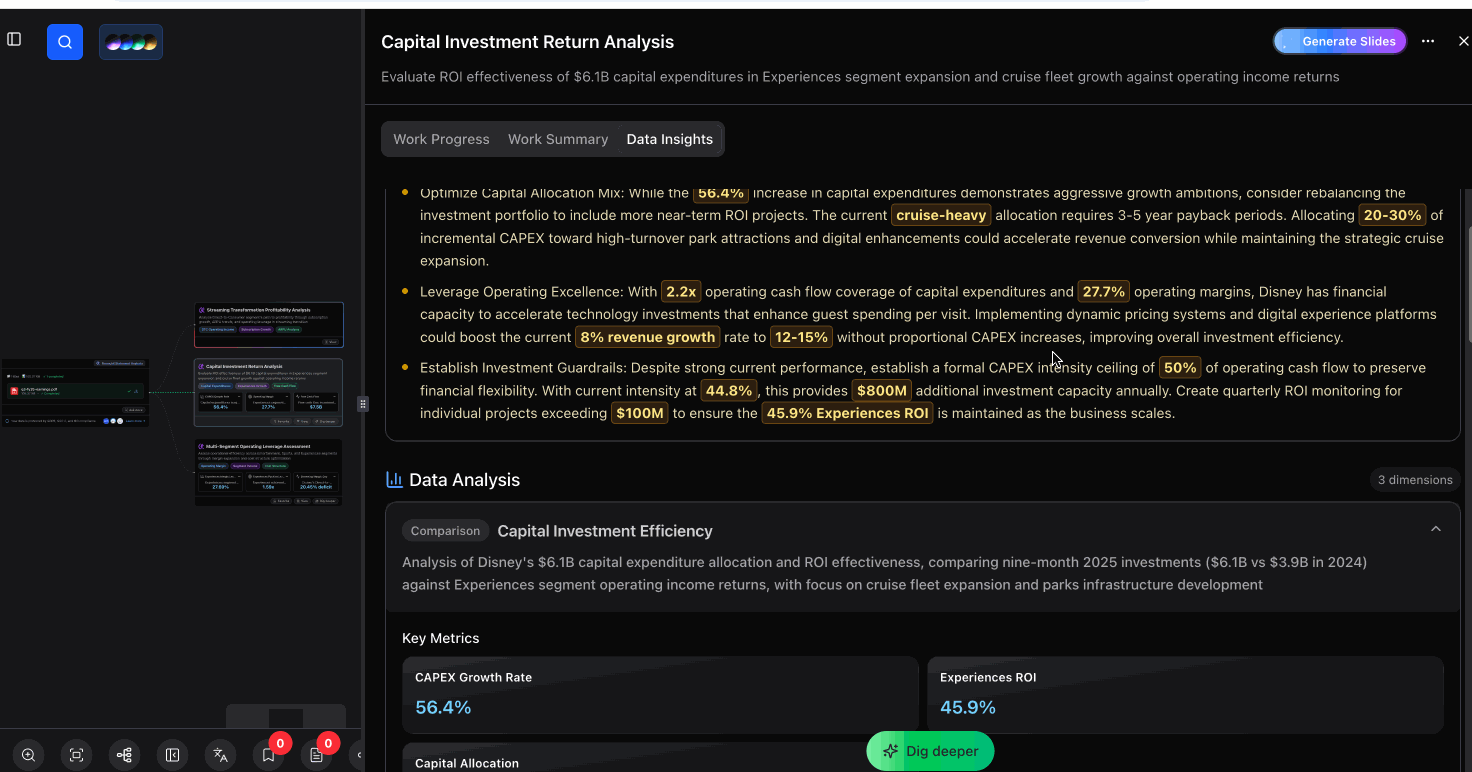Viewport: 1472px width, 772px height.
Task: Click Dig deeper on Capital Investment Return card
Action: coord(327,421)
